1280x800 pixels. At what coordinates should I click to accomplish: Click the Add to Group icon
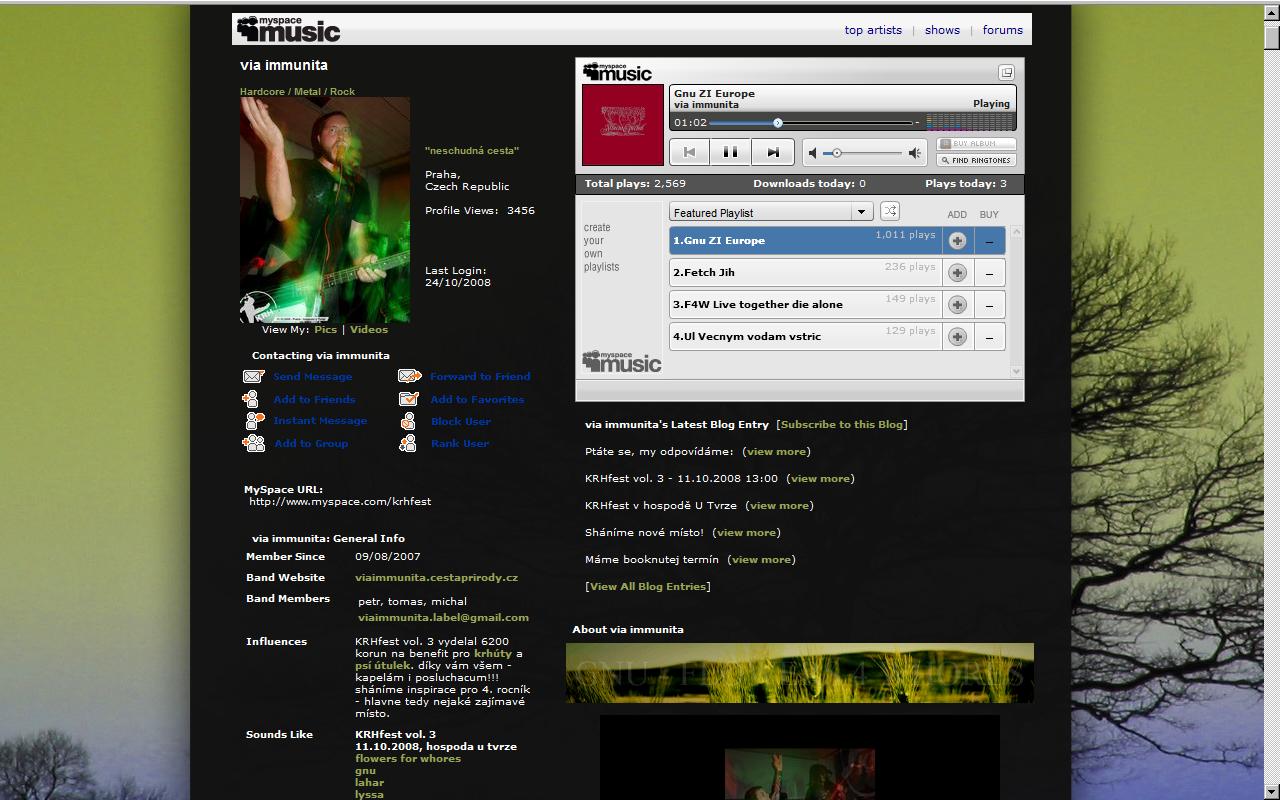tap(254, 443)
